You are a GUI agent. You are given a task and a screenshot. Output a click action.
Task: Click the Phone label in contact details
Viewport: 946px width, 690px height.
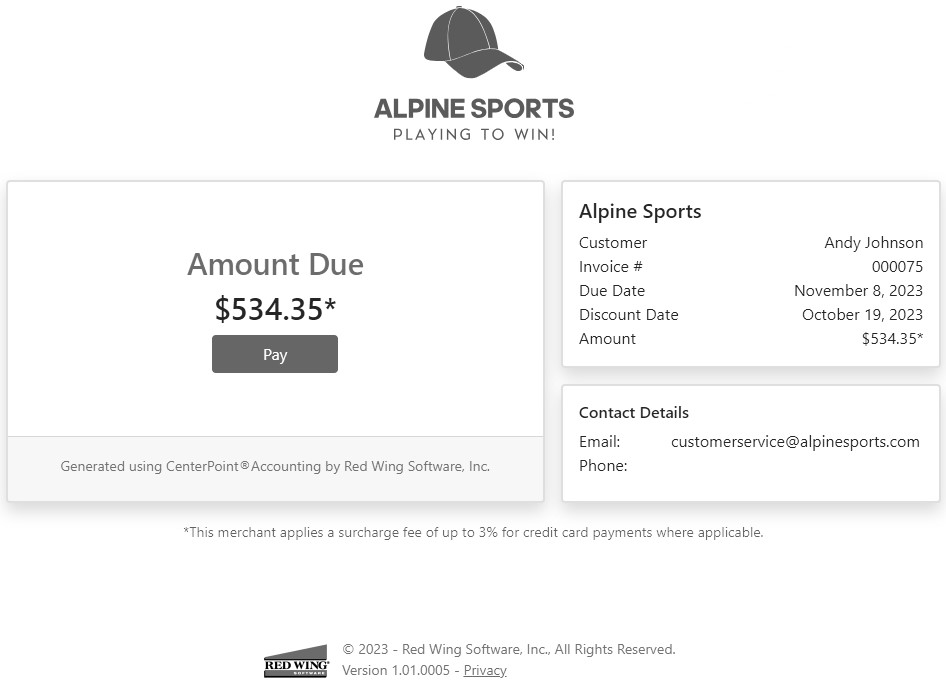tap(603, 465)
